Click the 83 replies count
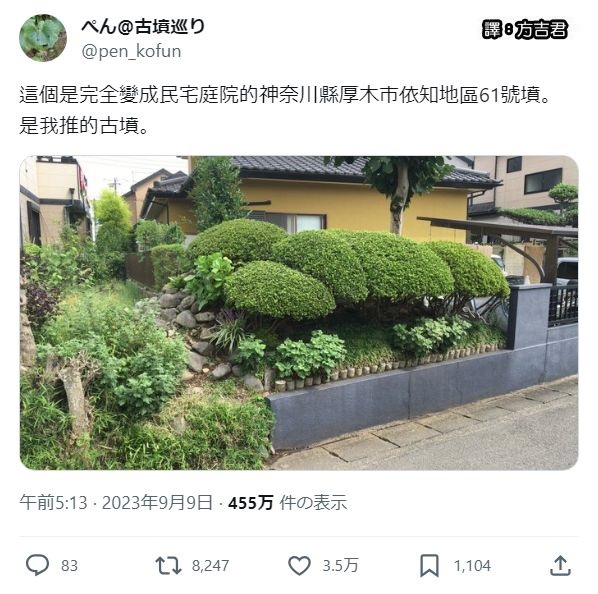Image resolution: width=598 pixels, height=594 pixels. (69, 566)
